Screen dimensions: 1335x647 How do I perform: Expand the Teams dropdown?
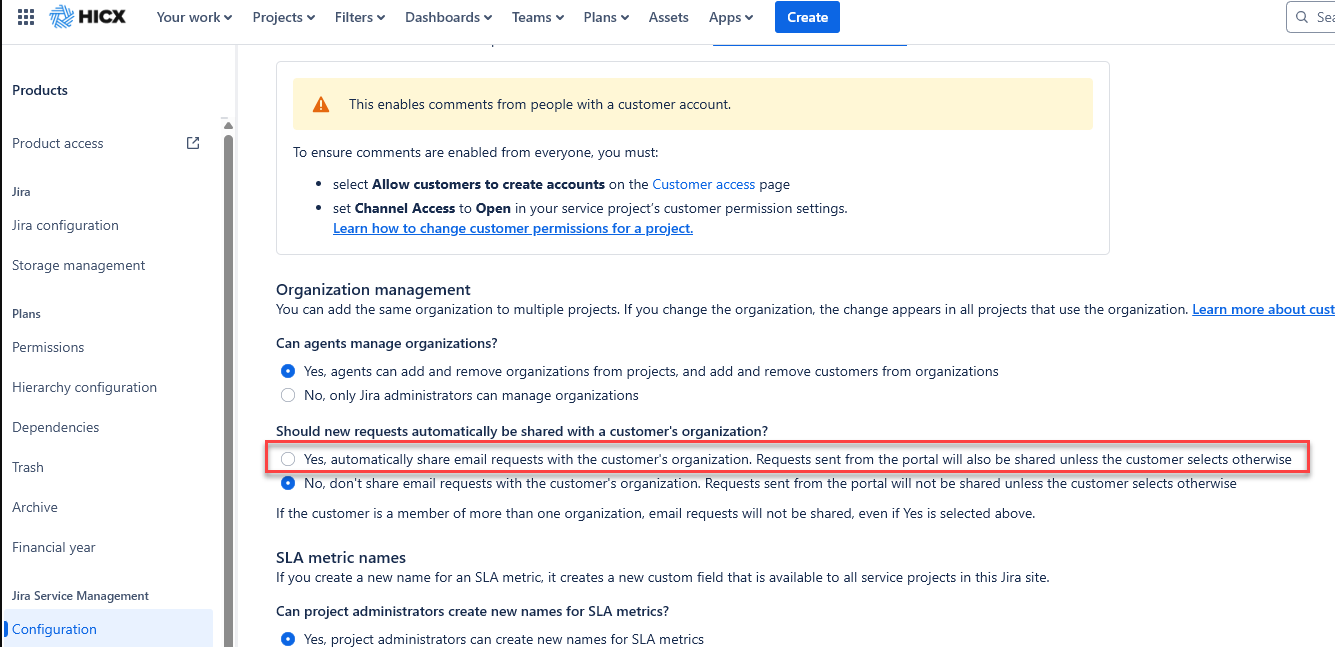point(538,17)
